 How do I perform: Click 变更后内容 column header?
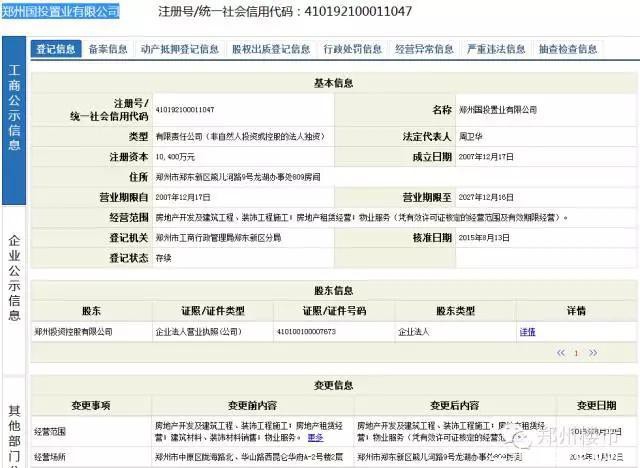(454, 406)
